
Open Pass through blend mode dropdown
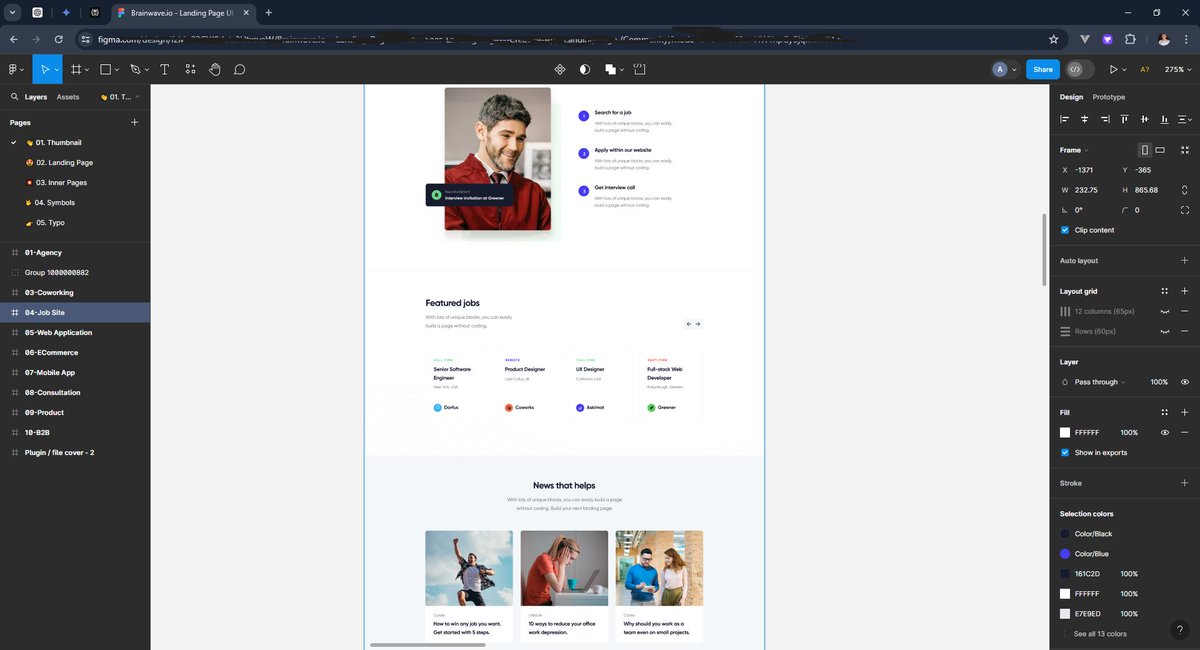[x=1099, y=382]
